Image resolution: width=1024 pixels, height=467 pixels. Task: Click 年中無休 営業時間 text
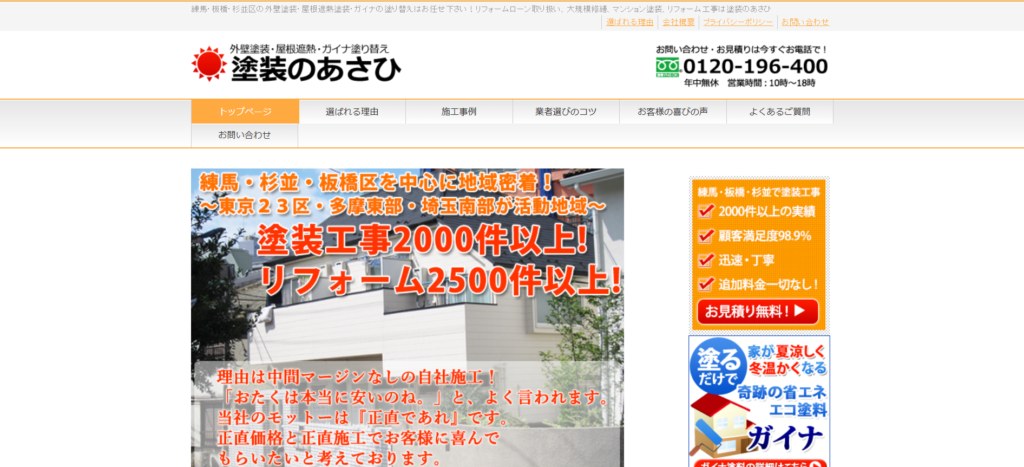(750, 83)
